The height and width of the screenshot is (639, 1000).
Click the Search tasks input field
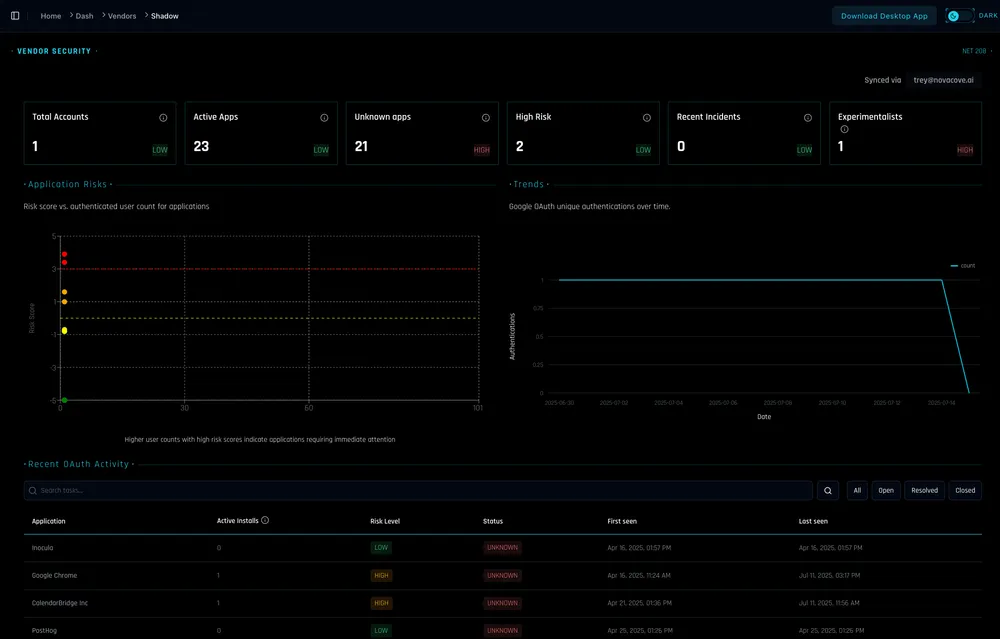click(420, 490)
